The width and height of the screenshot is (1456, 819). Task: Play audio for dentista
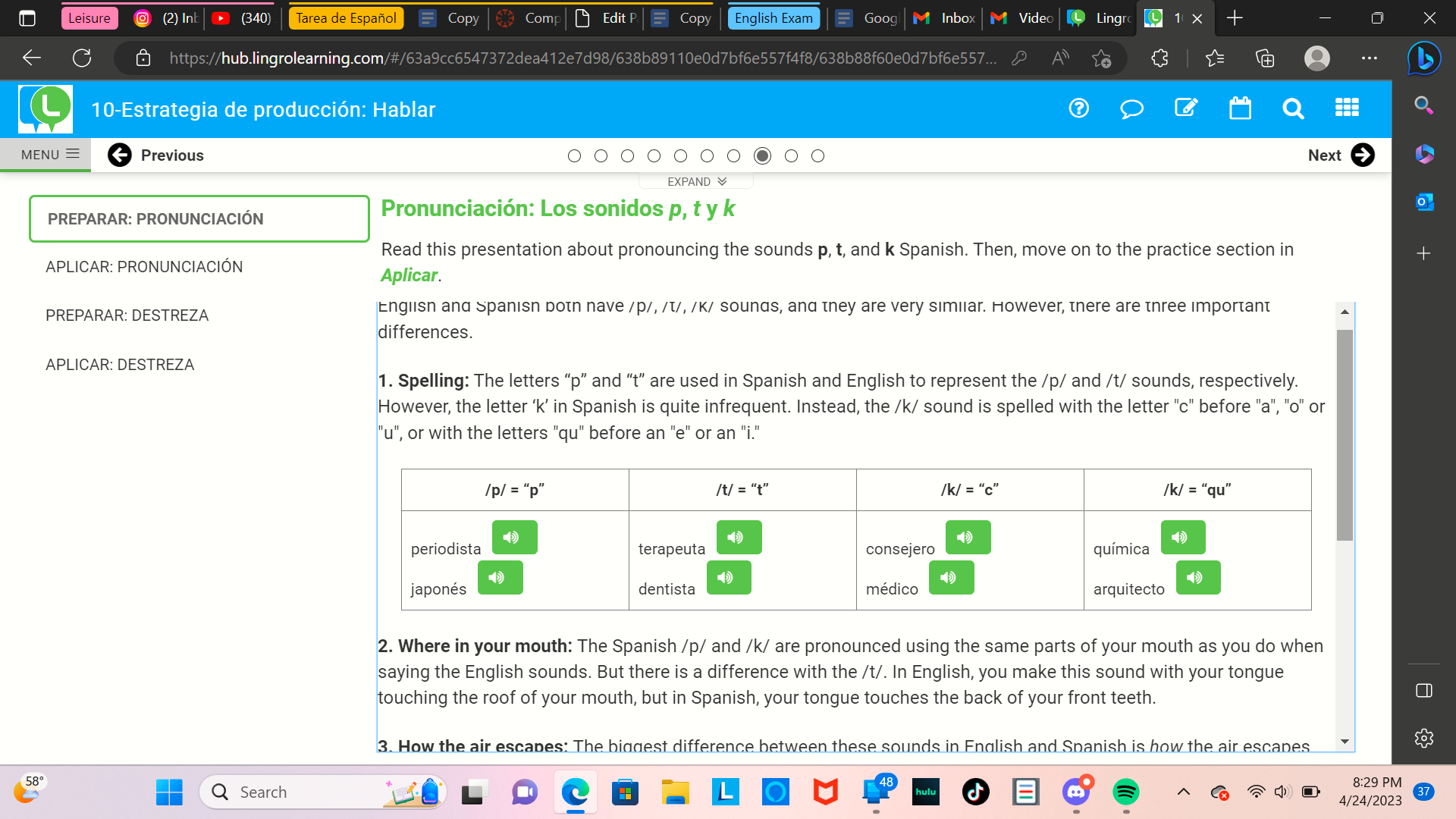[729, 577]
